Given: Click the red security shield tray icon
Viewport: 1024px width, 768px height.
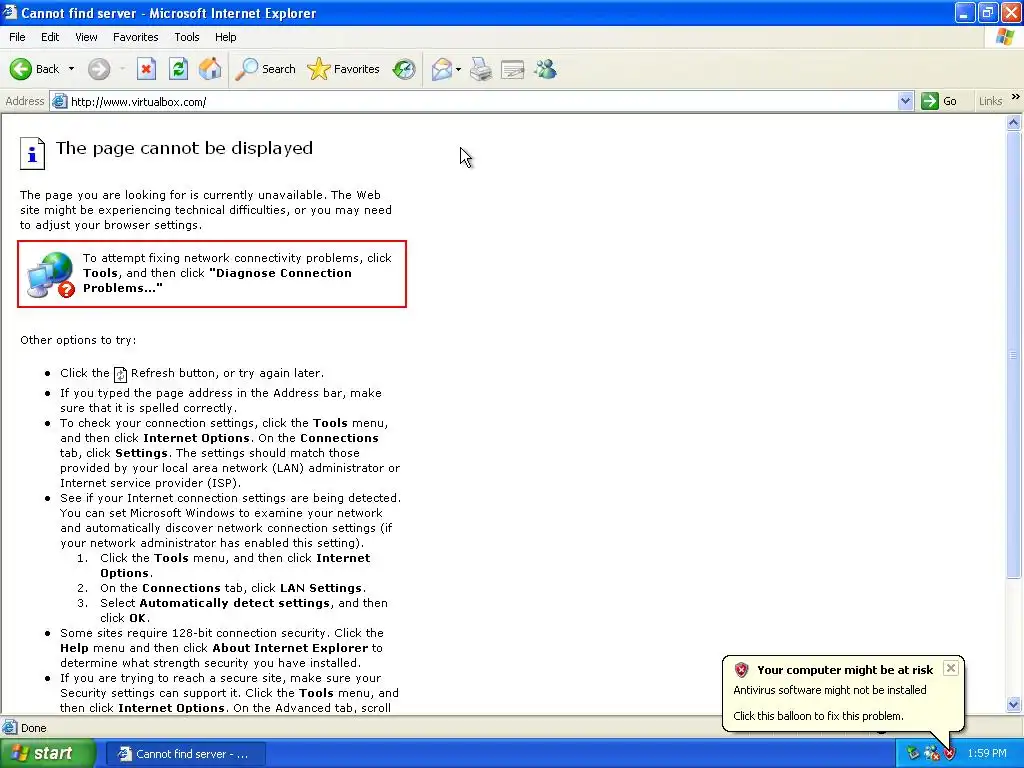Looking at the screenshot, I should click(949, 754).
